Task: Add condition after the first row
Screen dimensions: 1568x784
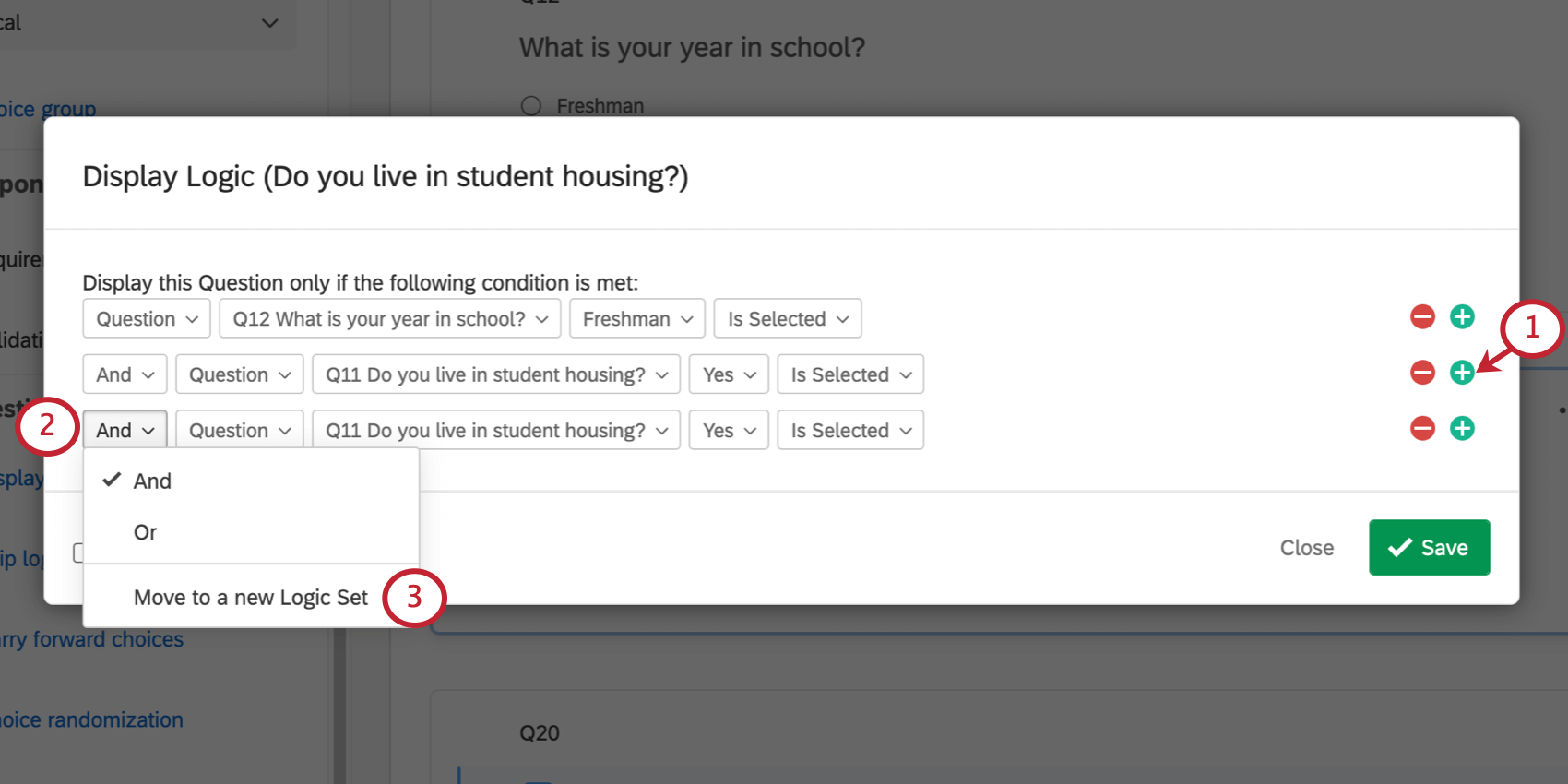Action: (1462, 317)
